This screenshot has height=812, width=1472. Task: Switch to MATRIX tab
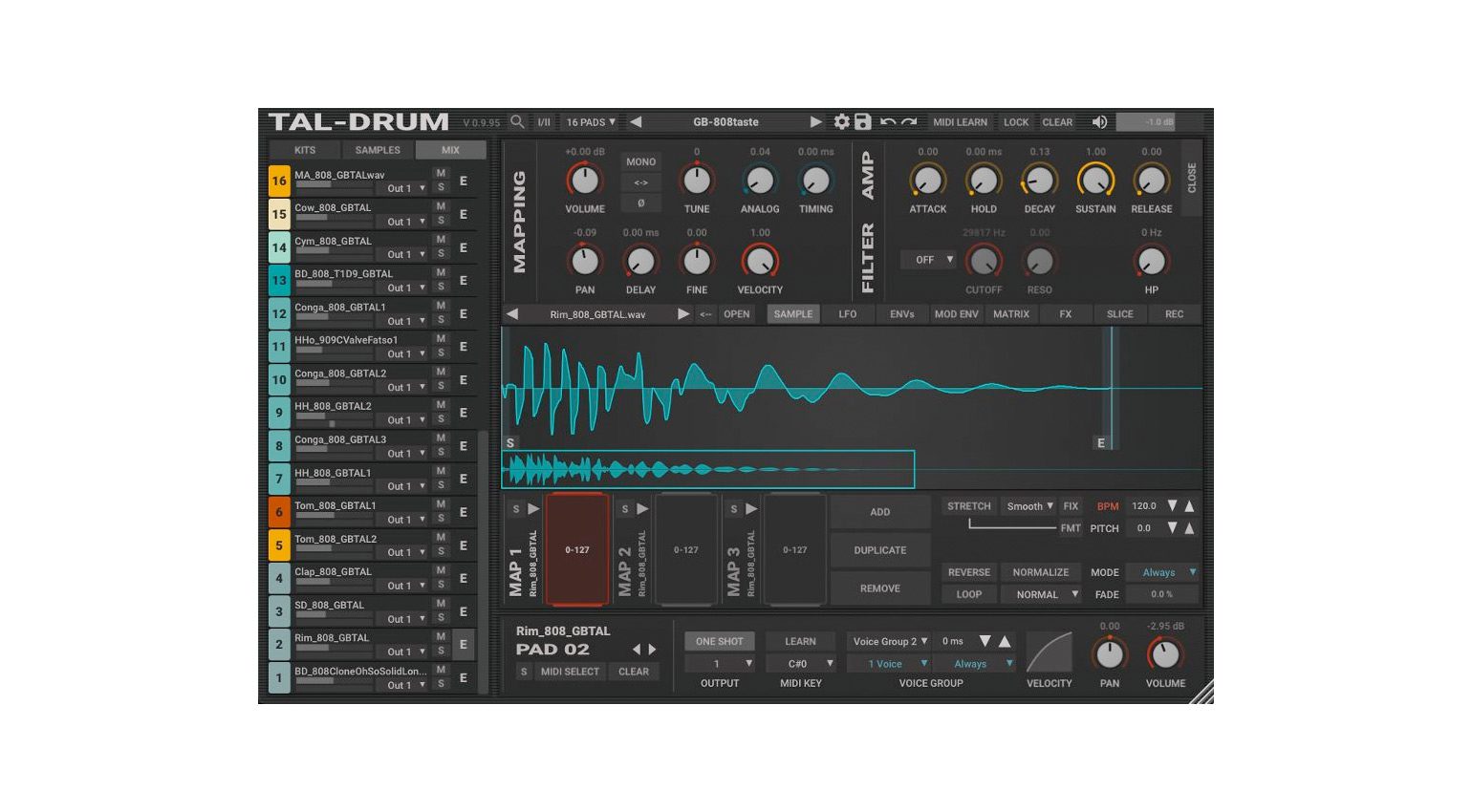click(x=1010, y=313)
